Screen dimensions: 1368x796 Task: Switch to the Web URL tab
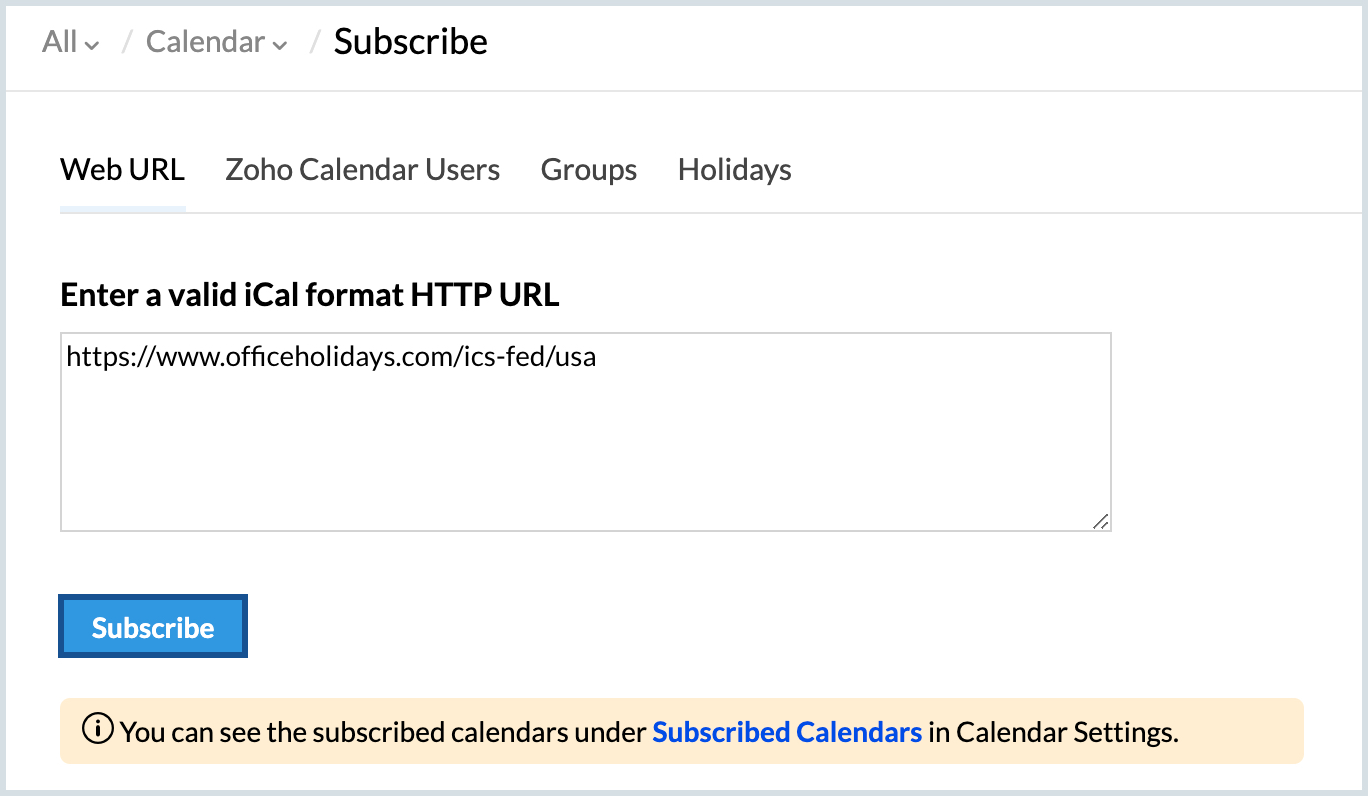click(x=123, y=170)
